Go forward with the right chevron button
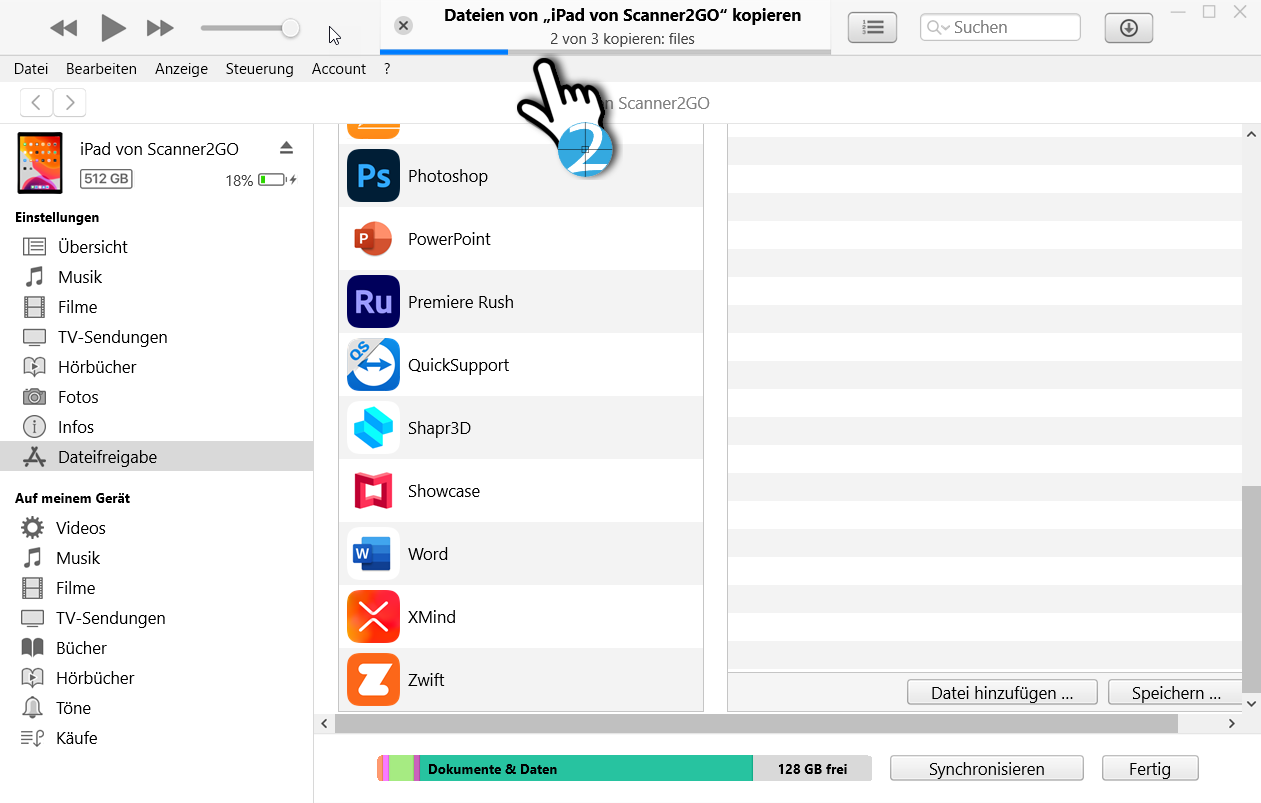1261x803 pixels. click(x=69, y=102)
